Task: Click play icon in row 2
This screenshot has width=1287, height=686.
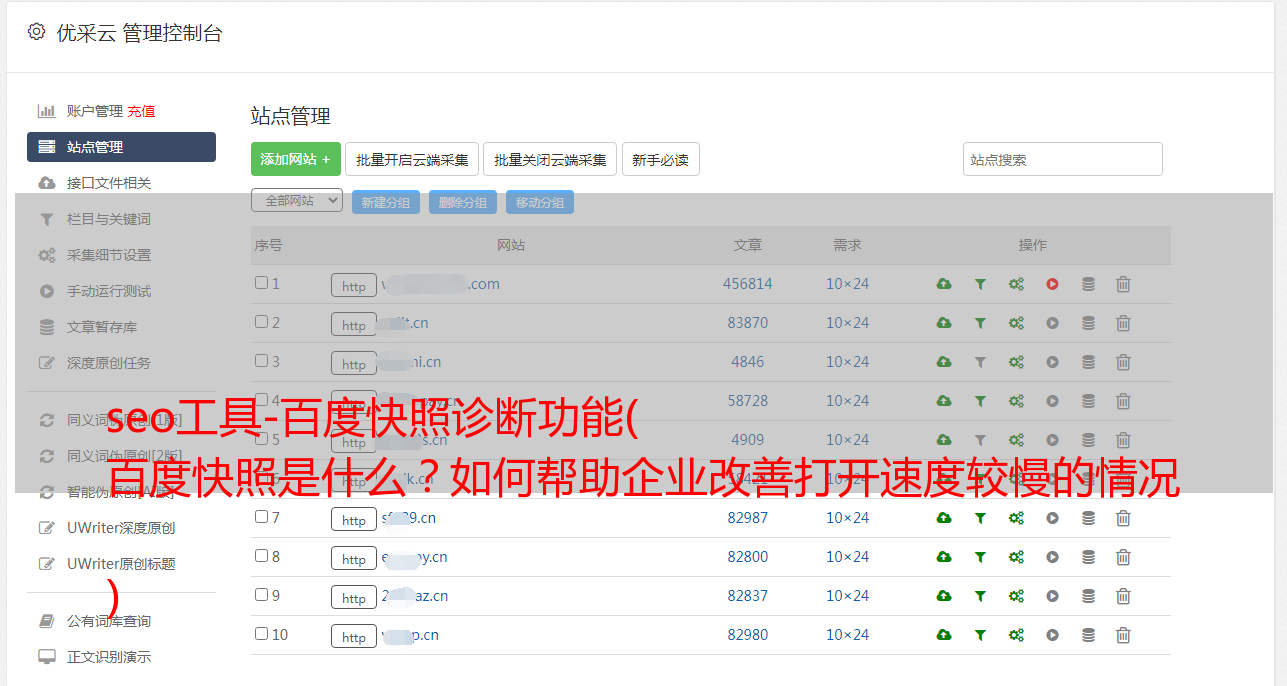Action: (x=1052, y=323)
